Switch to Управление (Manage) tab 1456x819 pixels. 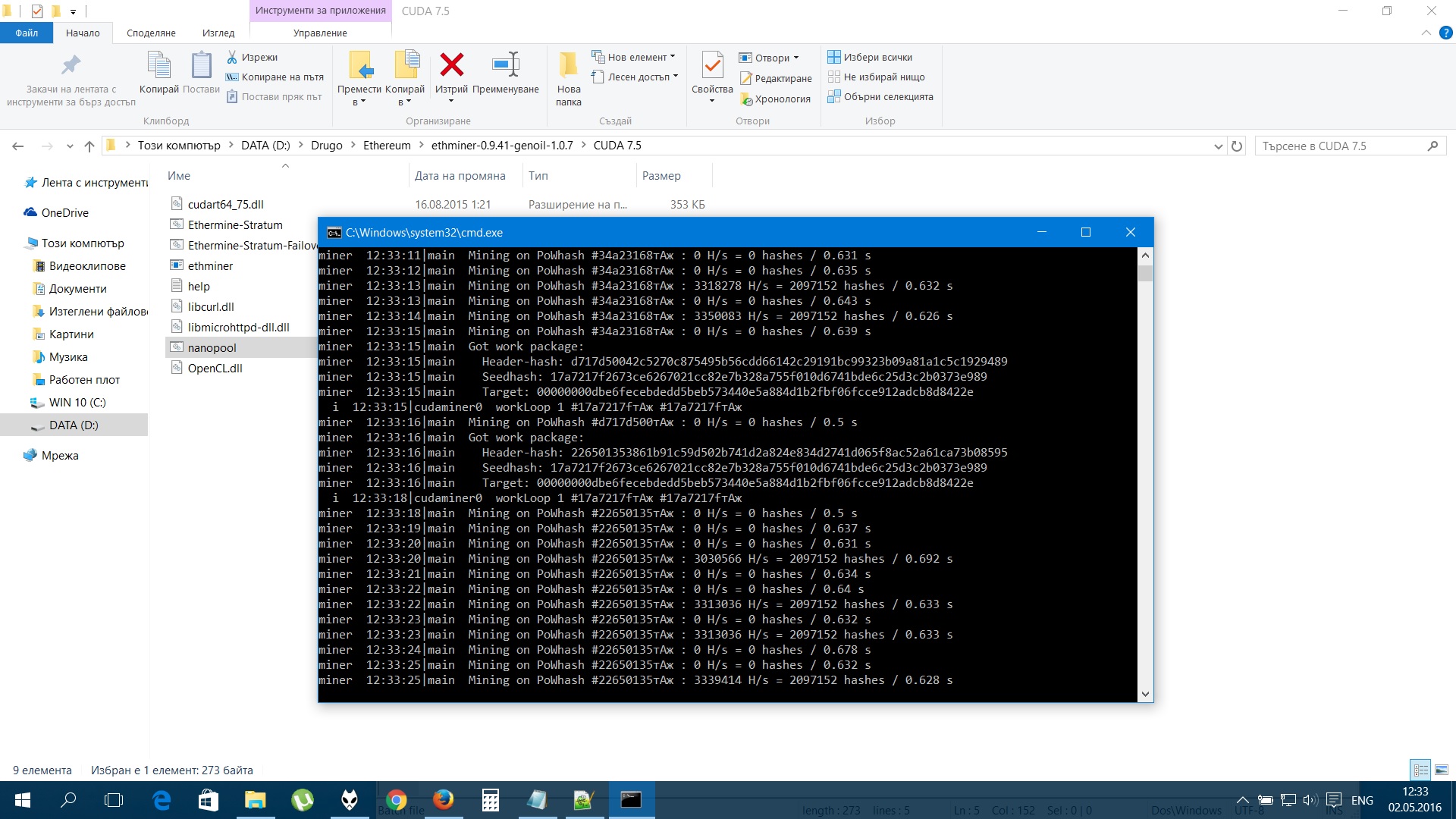point(320,33)
